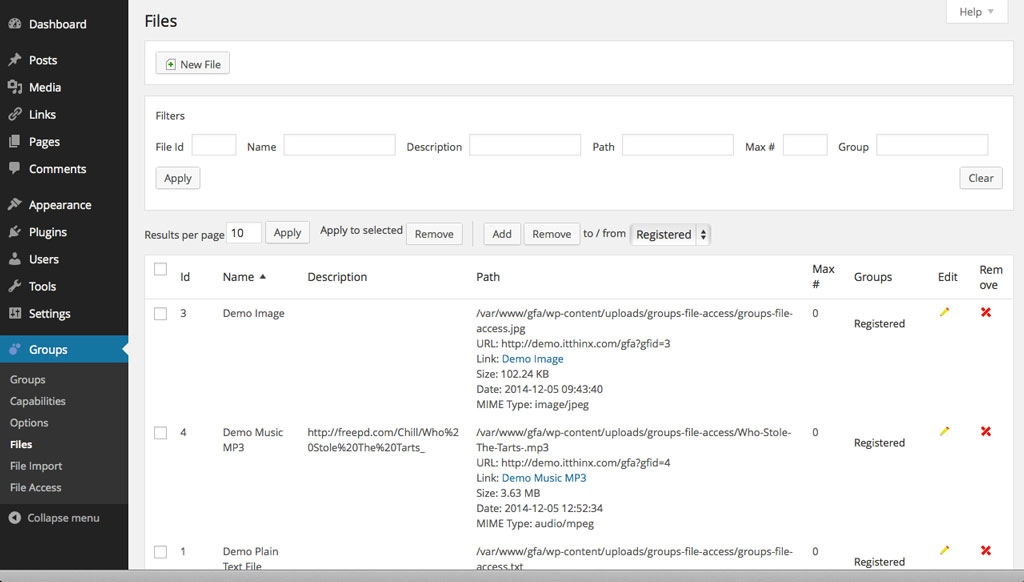The height and width of the screenshot is (582, 1024).
Task: Click the pencil edit icon for Demo Plain Text File
Action: [x=944, y=551]
